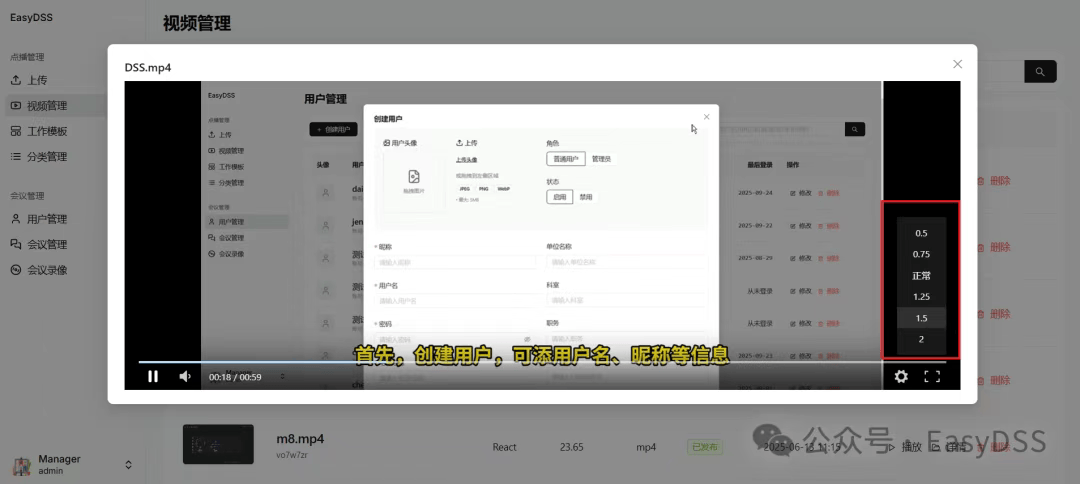
Task: Pause the DSS.mp4 video
Action: [x=153, y=376]
